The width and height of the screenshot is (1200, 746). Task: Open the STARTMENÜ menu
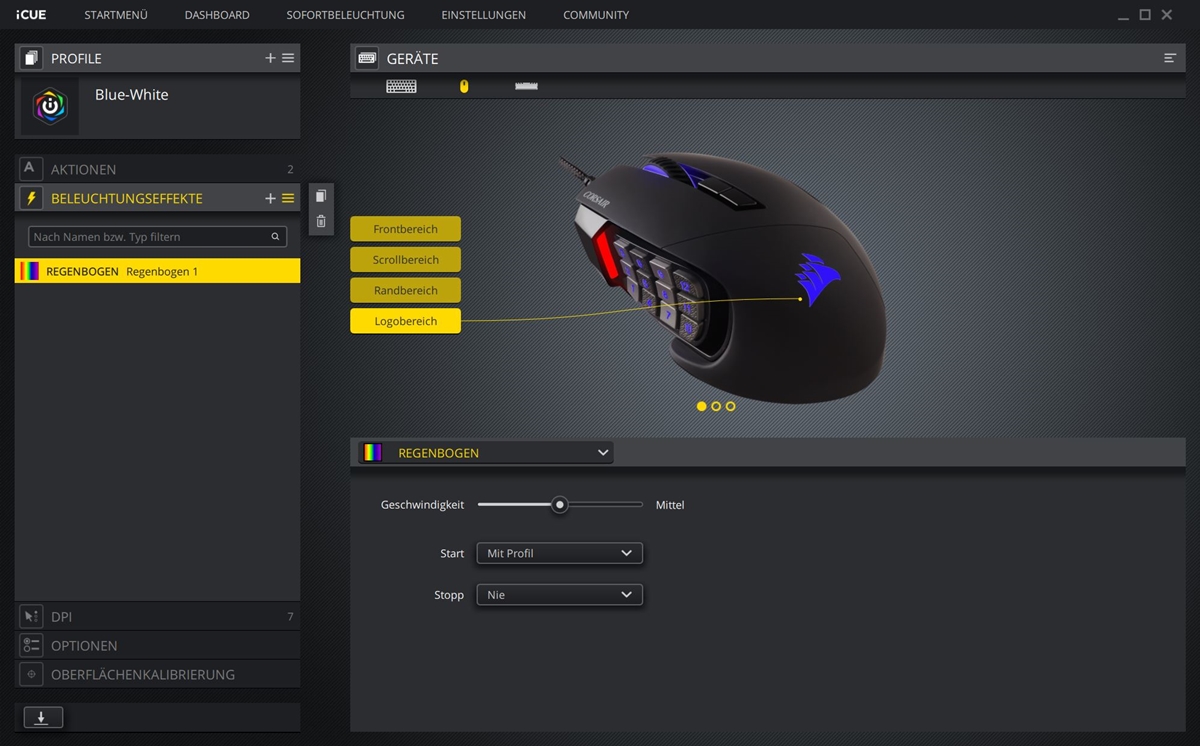(x=116, y=15)
